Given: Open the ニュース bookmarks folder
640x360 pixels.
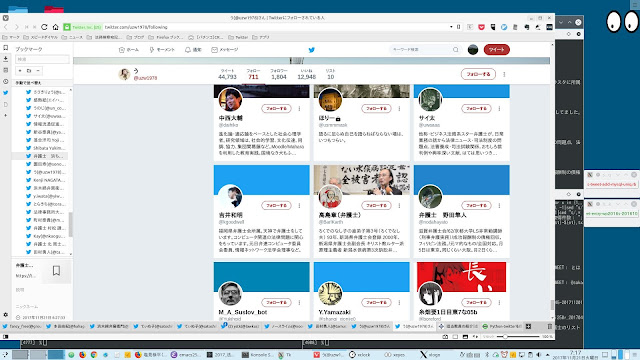Looking at the screenshot, I should pyautogui.click(x=72, y=37).
